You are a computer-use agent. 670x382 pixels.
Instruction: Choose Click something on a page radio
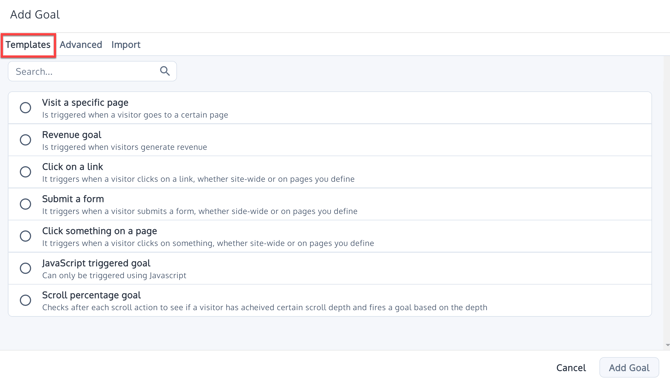pyautogui.click(x=26, y=236)
